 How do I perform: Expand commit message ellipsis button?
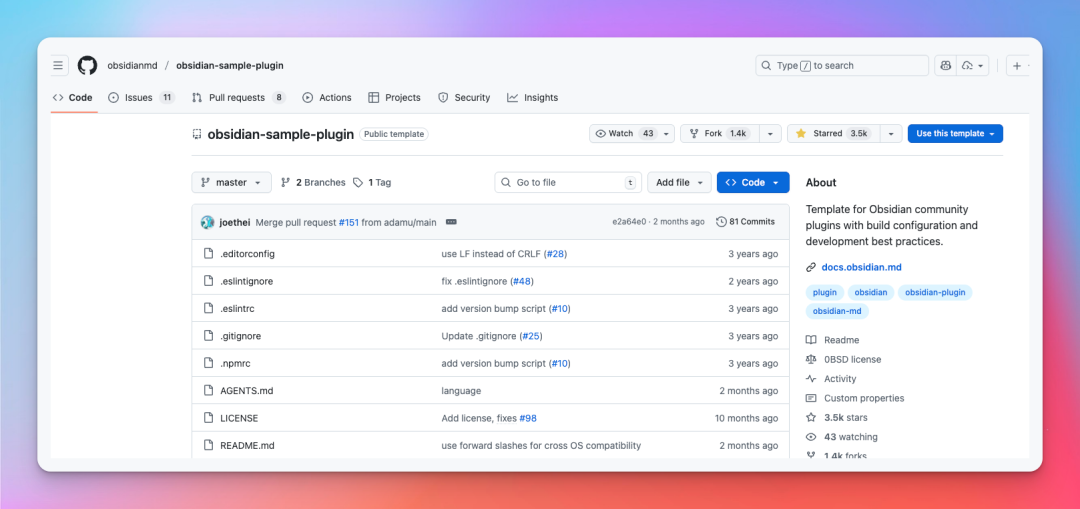pyautogui.click(x=451, y=222)
